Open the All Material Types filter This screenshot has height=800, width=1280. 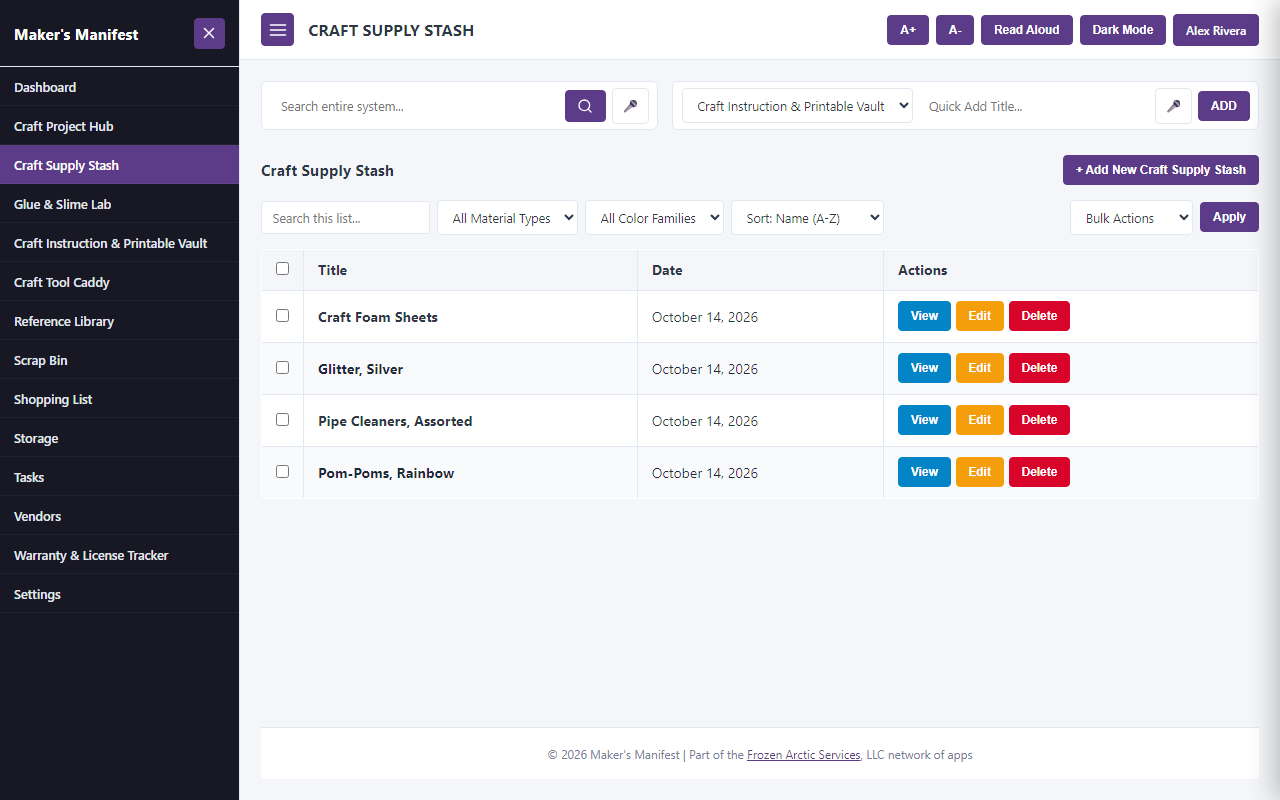coord(507,218)
